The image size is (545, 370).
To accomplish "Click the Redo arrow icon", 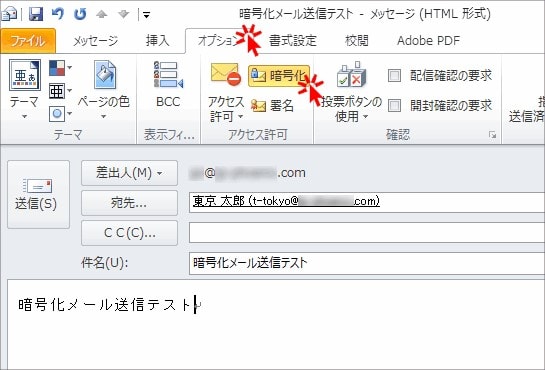I will (x=80, y=14).
